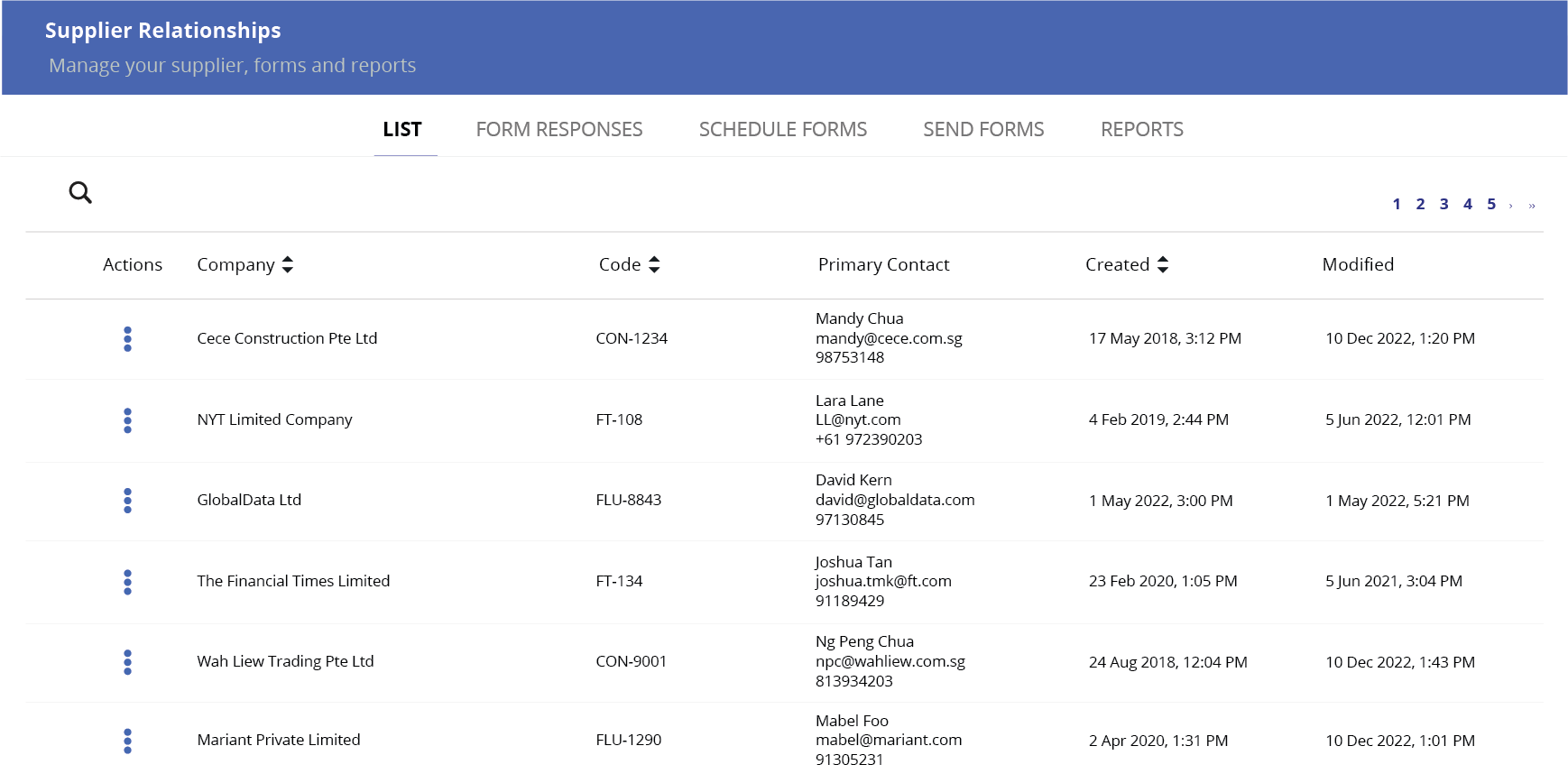Go to page 2 in pagination
Screen dimensions: 1568x783
pyautogui.click(x=1420, y=204)
